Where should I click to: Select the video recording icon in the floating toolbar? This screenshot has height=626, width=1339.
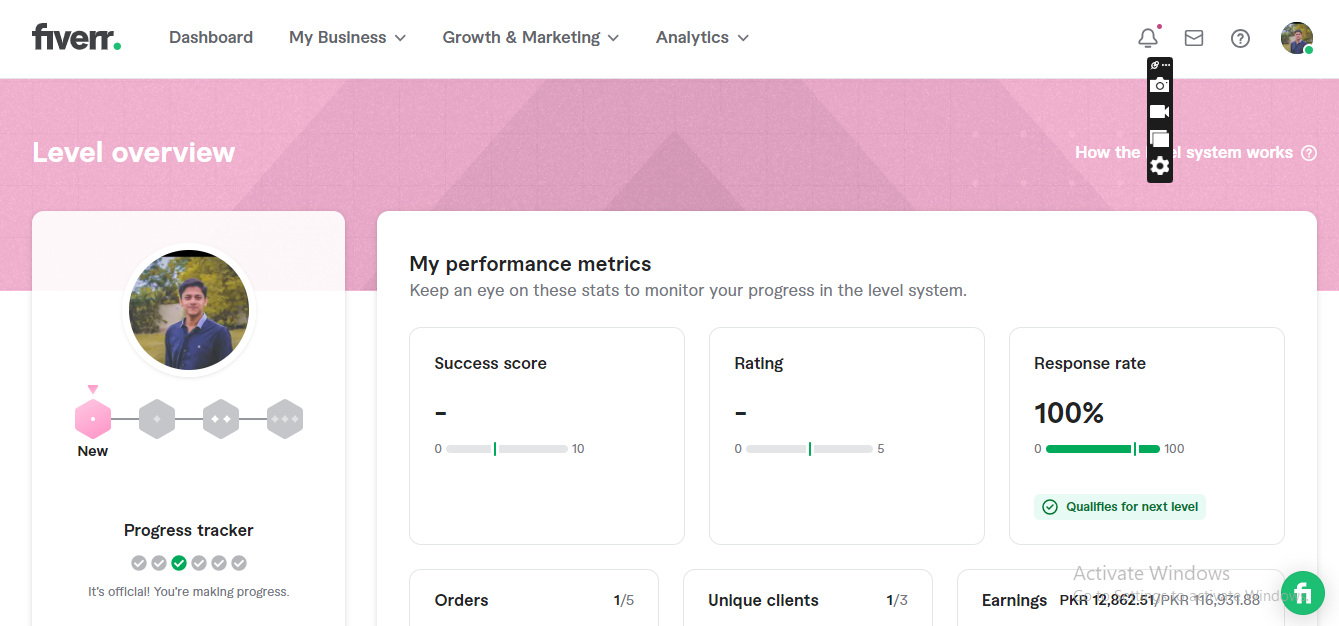[x=1159, y=111]
